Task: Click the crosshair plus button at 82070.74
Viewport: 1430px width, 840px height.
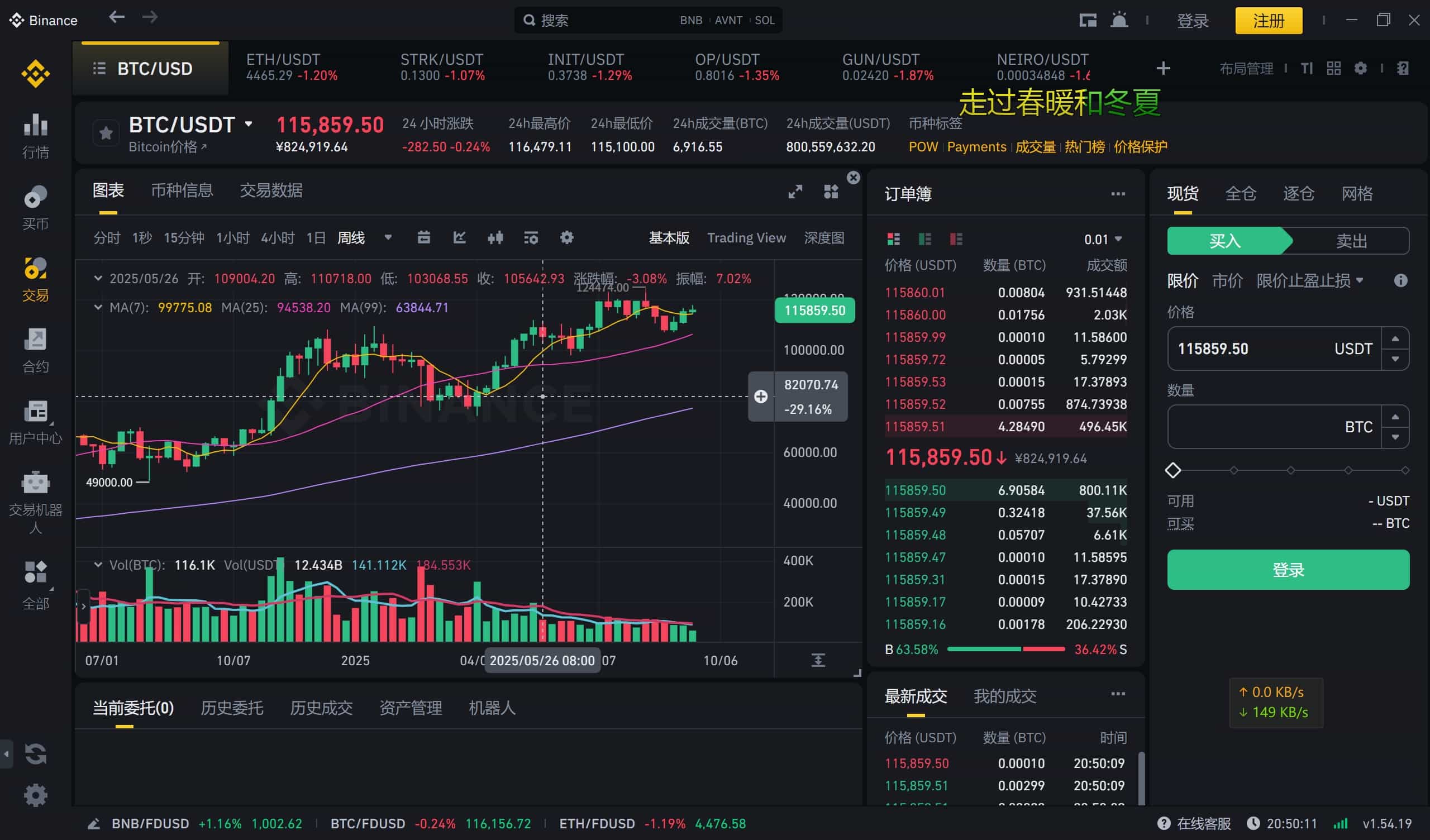Action: (761, 396)
